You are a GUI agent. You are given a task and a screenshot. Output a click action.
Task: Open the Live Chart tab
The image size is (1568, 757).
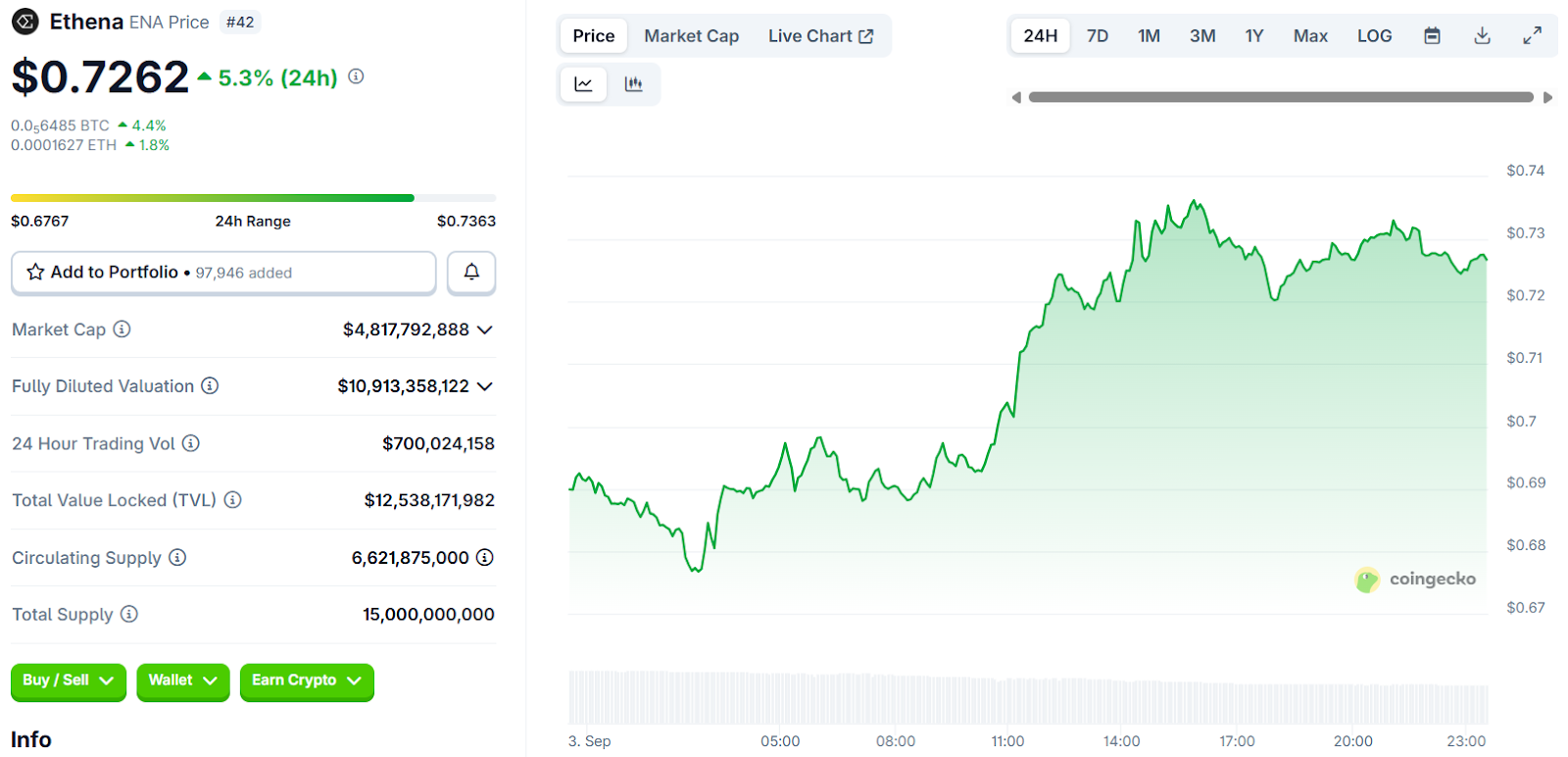tap(820, 36)
